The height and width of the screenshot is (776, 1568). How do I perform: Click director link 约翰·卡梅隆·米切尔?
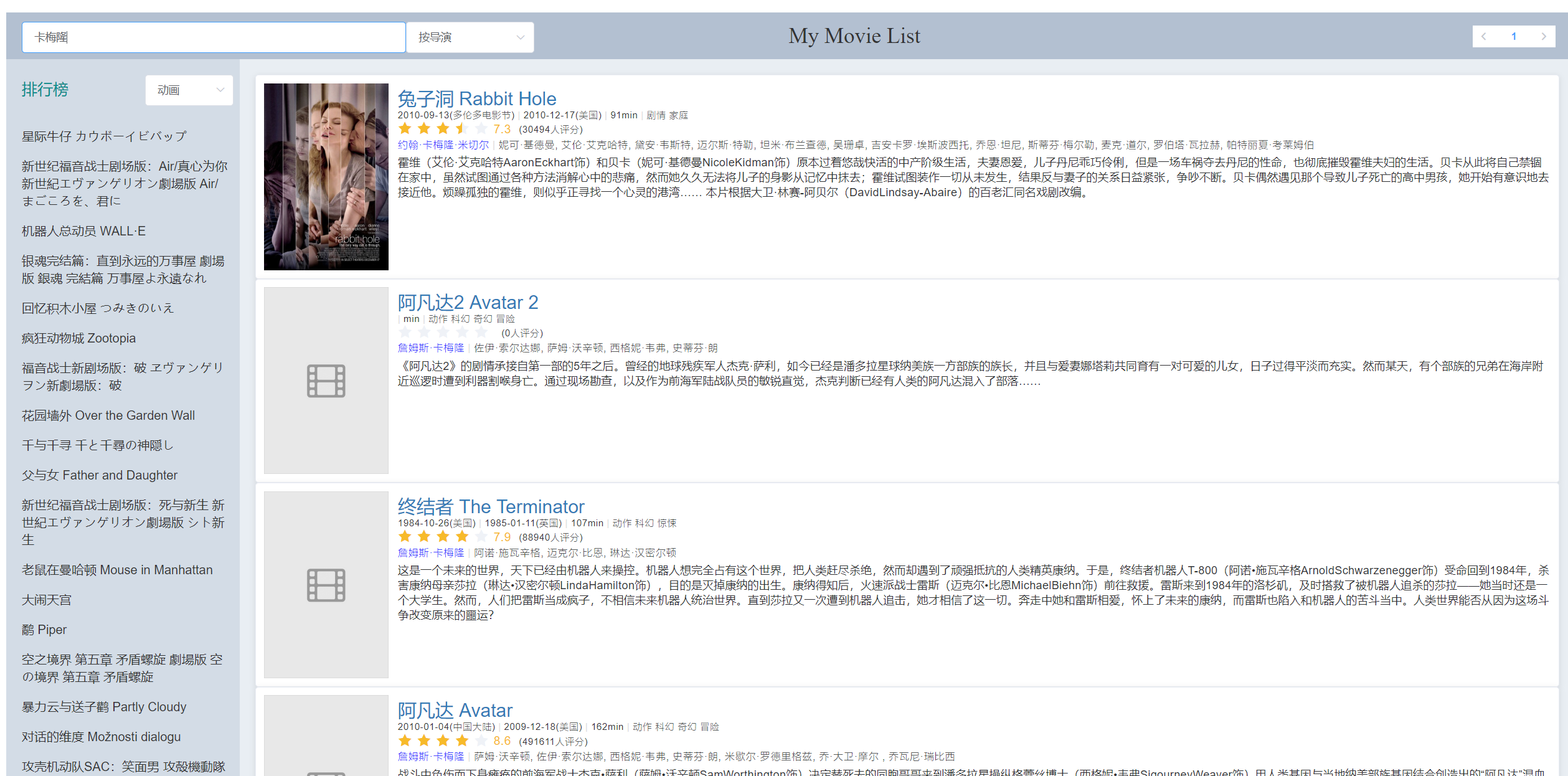[x=443, y=145]
